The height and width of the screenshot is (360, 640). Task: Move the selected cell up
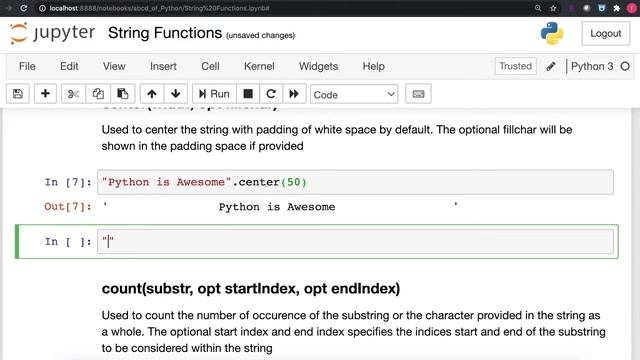pyautogui.click(x=152, y=94)
